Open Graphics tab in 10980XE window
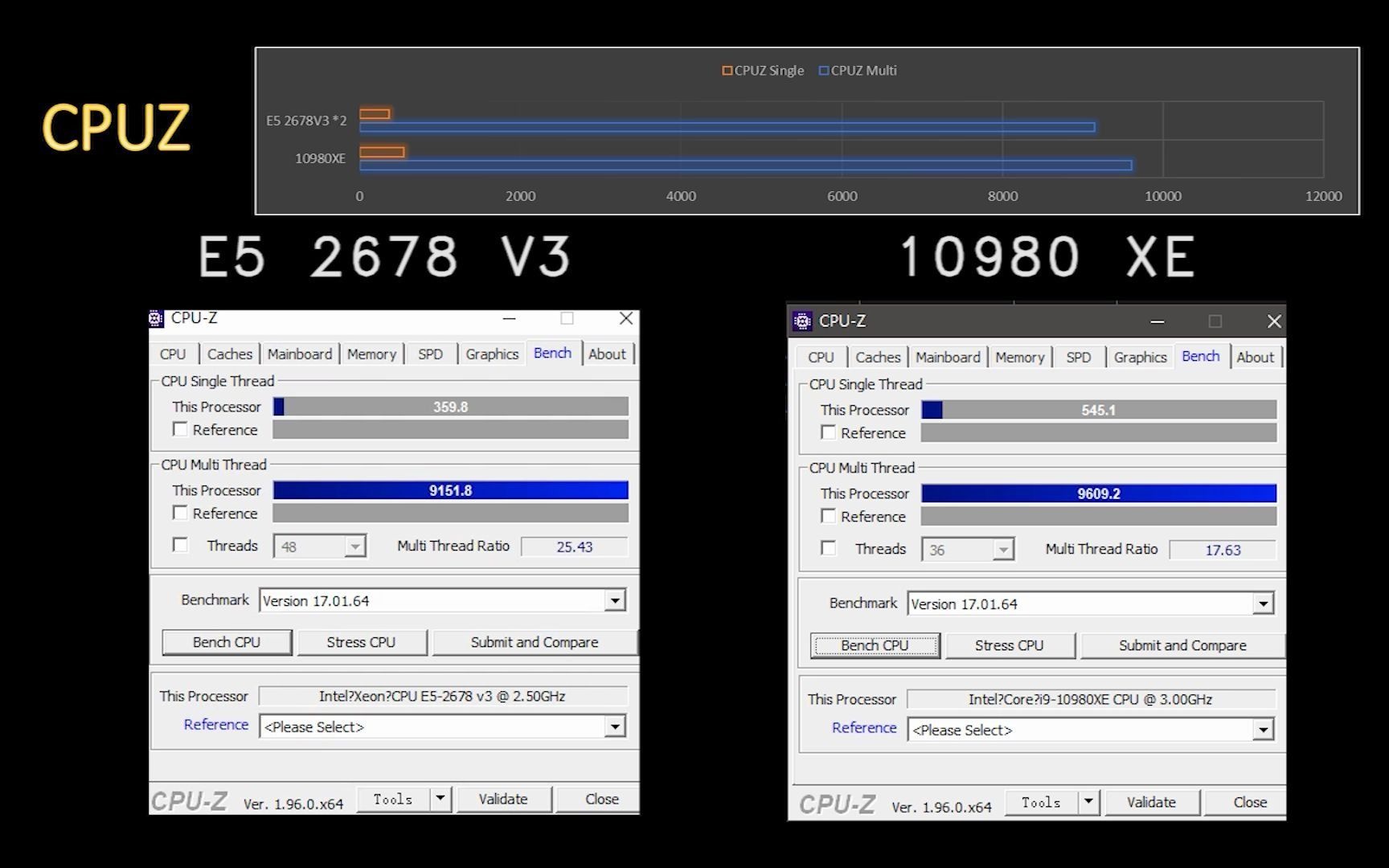Screen dimensions: 1389x868 1140,357
